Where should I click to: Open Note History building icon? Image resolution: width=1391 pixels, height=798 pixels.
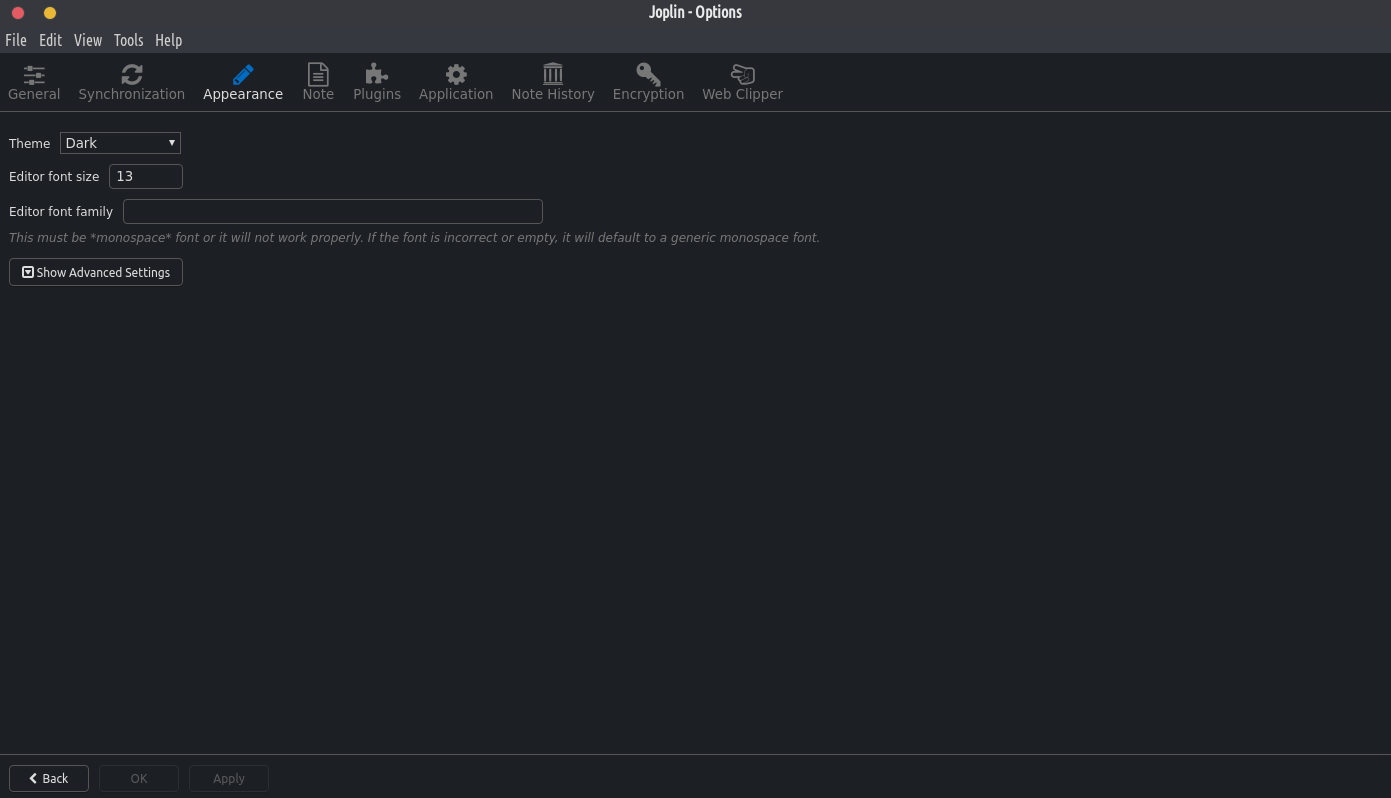click(x=552, y=75)
